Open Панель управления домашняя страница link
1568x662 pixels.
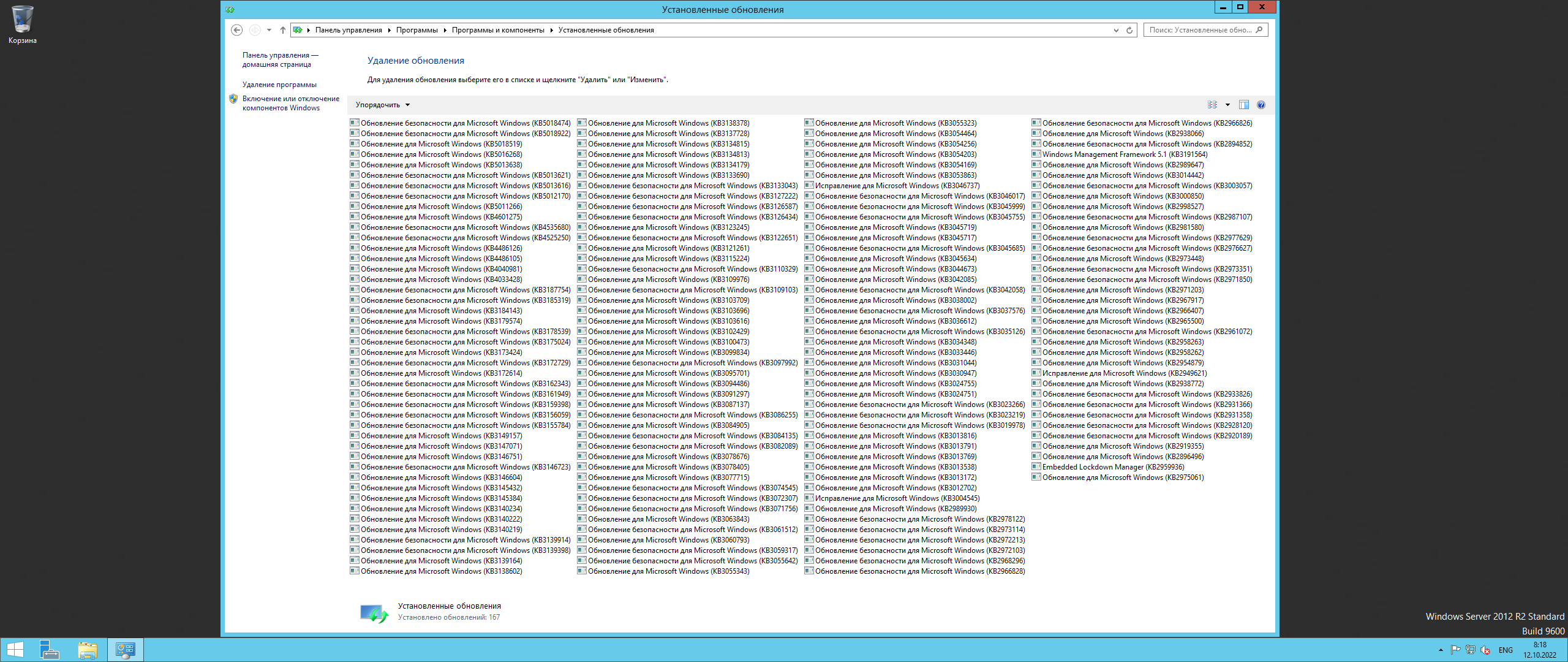(x=281, y=59)
